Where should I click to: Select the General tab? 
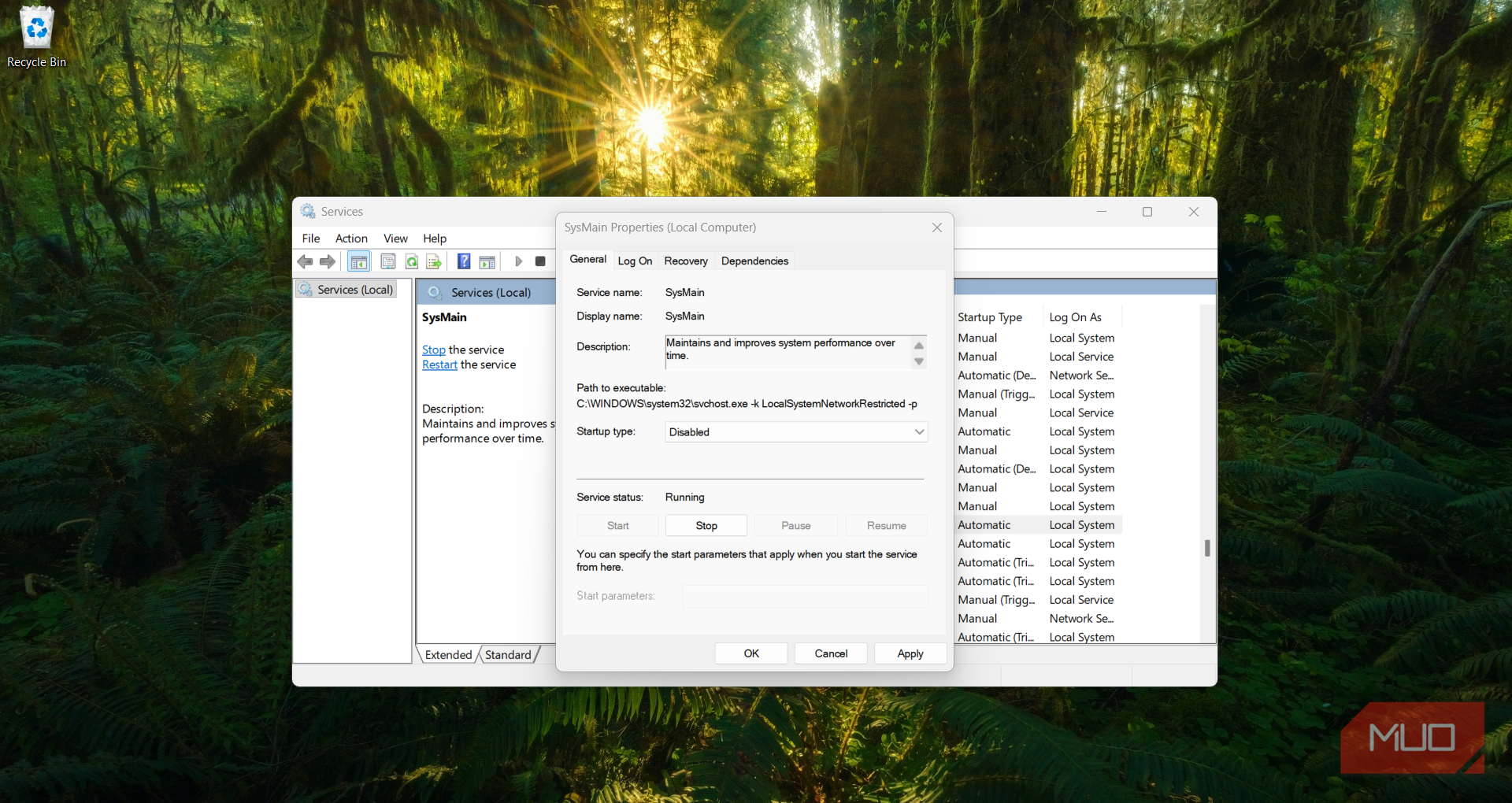(587, 259)
